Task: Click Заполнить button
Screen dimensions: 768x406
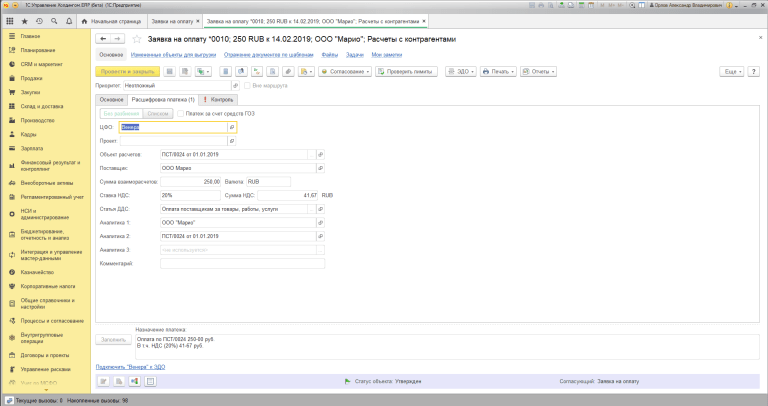Action: (113, 339)
